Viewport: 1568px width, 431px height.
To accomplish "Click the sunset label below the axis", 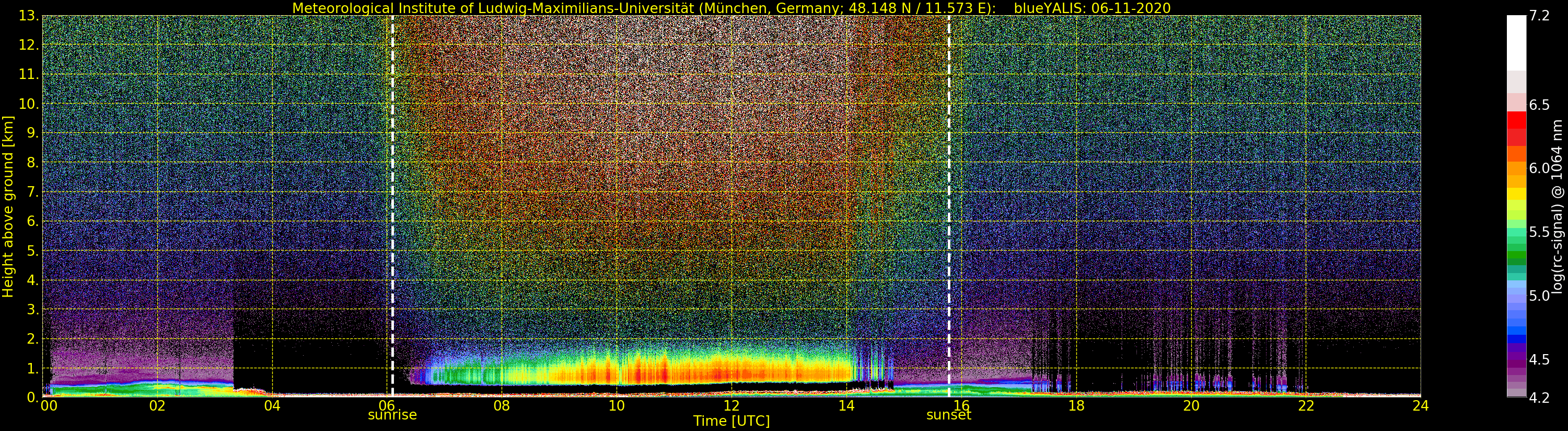I will [x=948, y=415].
